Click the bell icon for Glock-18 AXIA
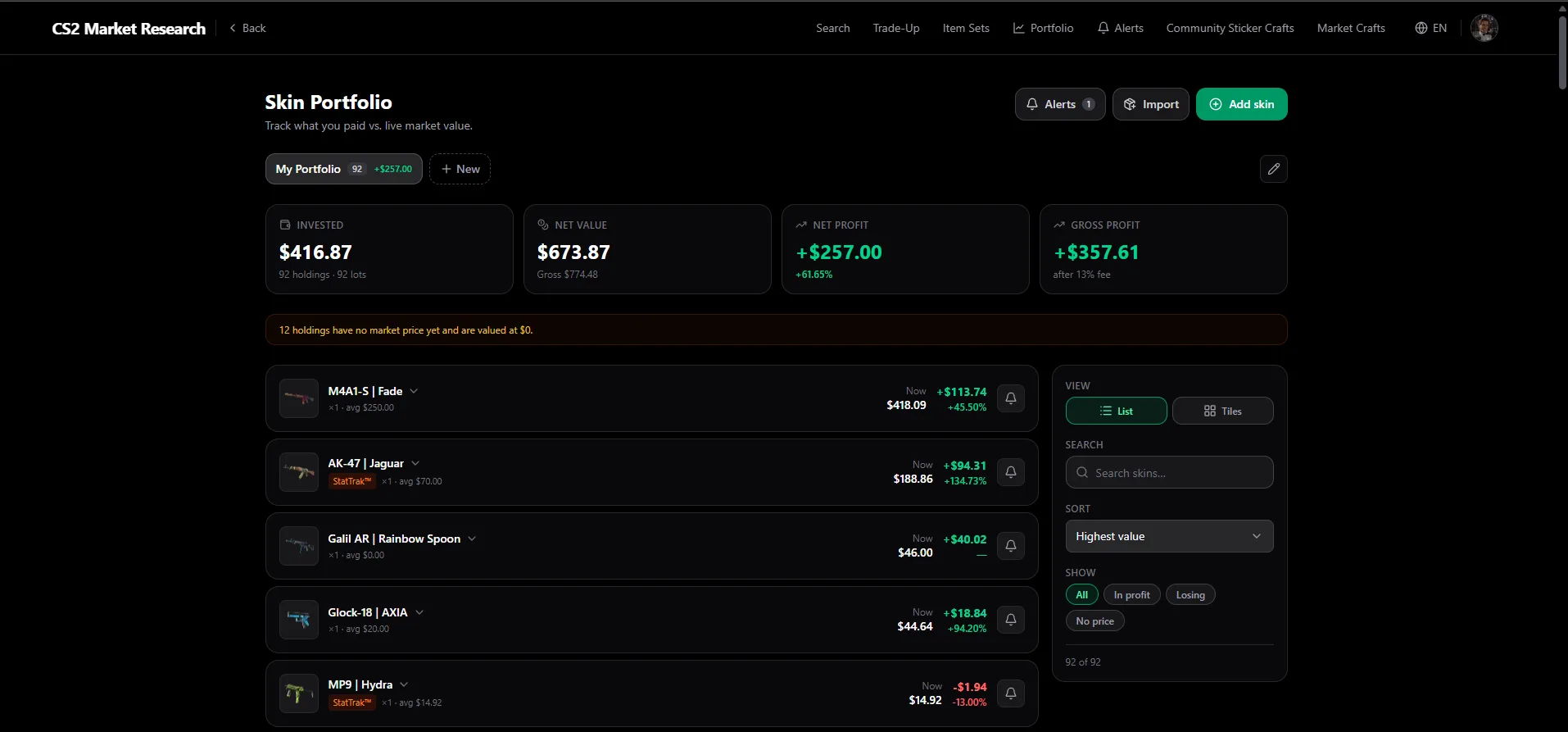The height and width of the screenshot is (732, 1568). click(1011, 620)
